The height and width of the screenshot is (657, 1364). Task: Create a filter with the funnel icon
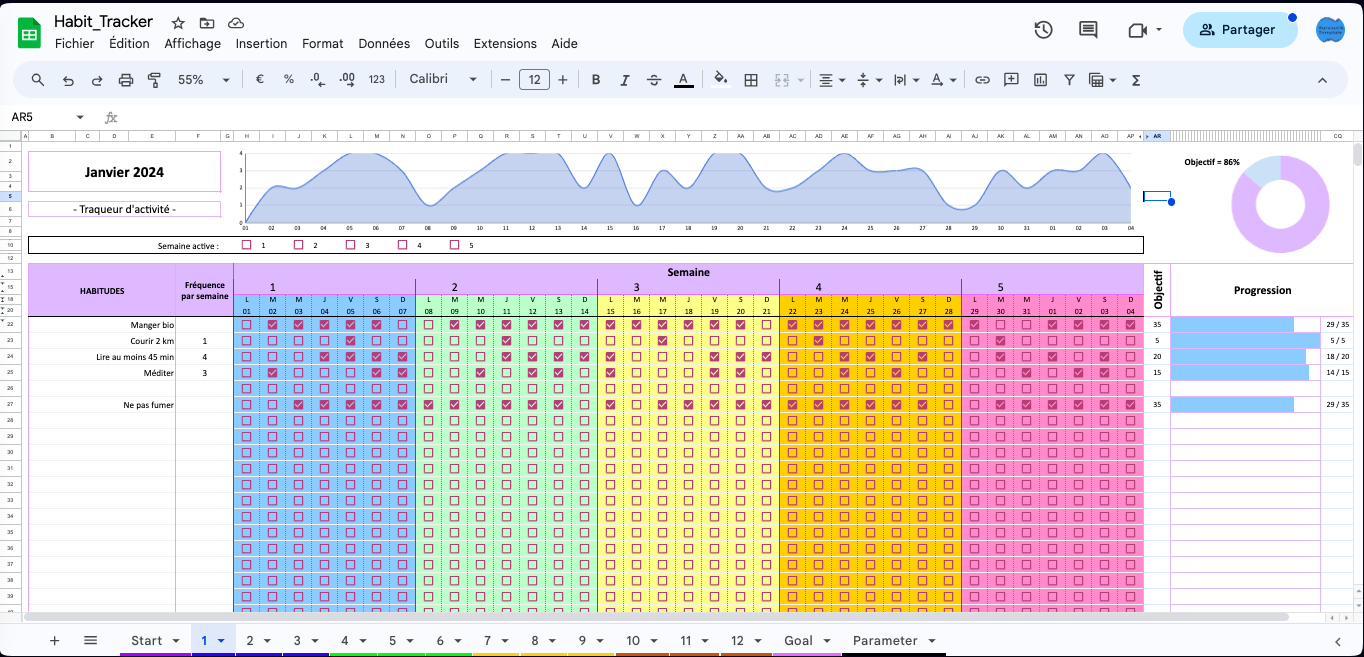pyautogui.click(x=1069, y=79)
